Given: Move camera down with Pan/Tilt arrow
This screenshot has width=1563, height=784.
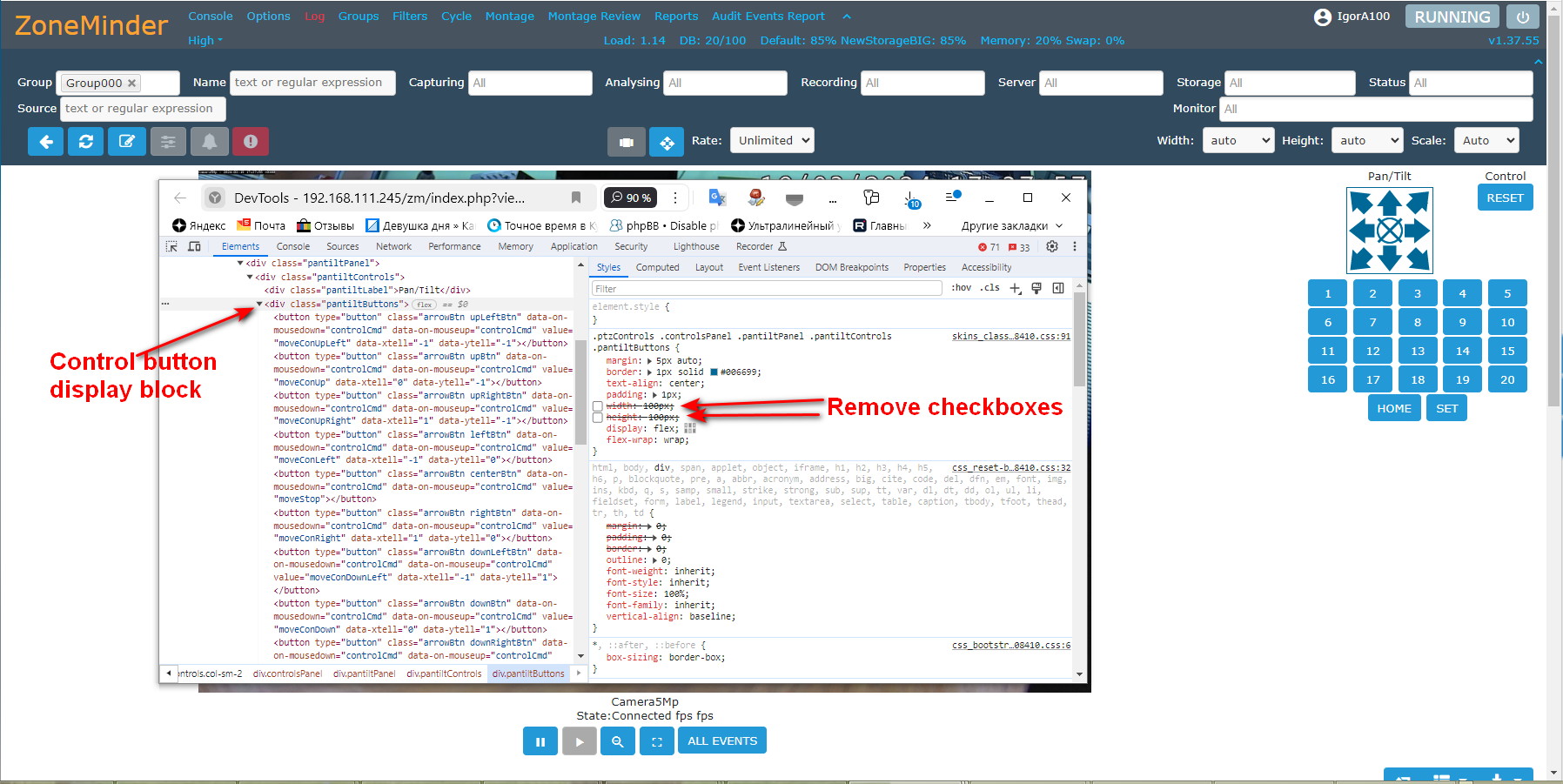Looking at the screenshot, I should [x=1390, y=258].
